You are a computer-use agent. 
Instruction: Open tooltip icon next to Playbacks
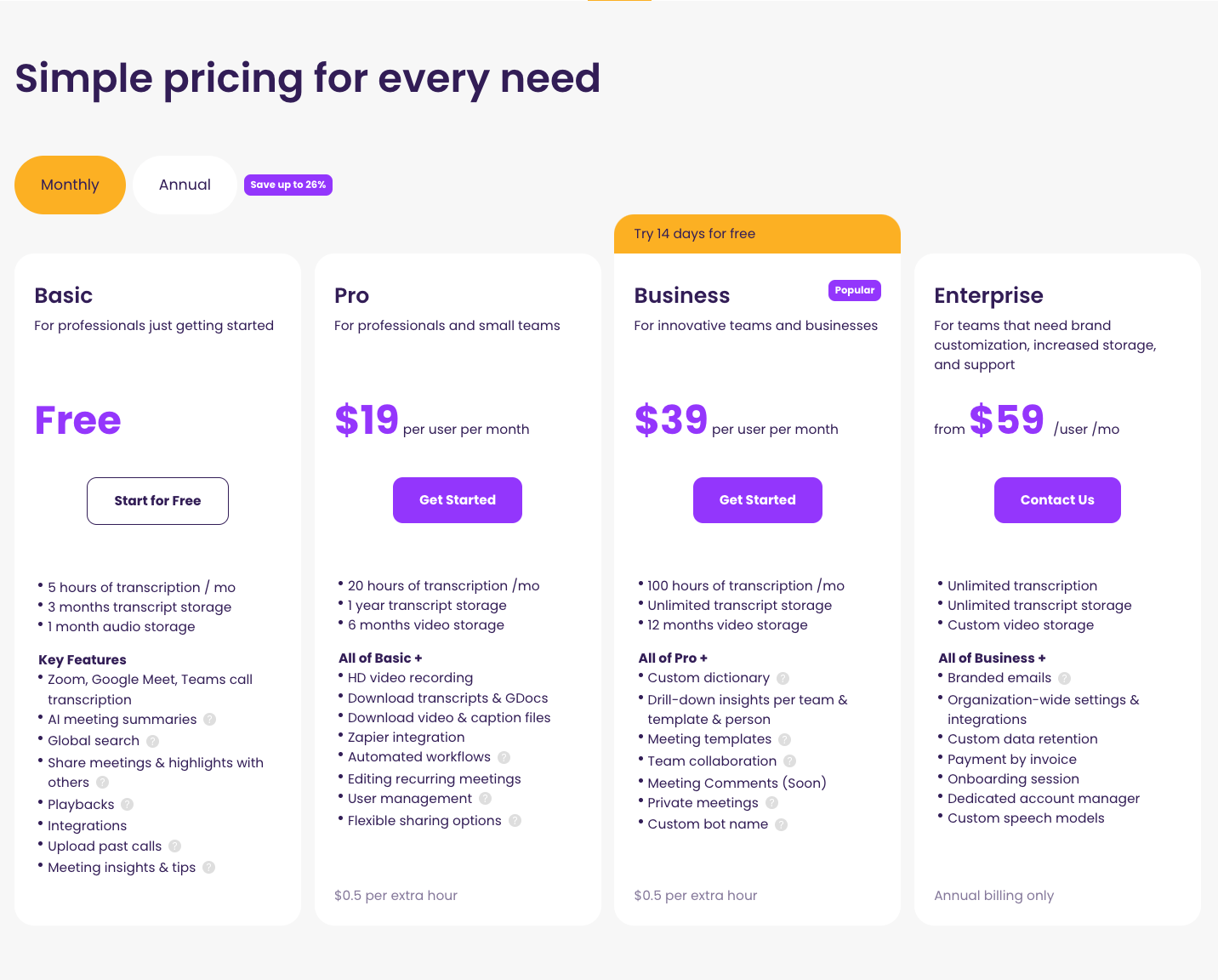(128, 805)
